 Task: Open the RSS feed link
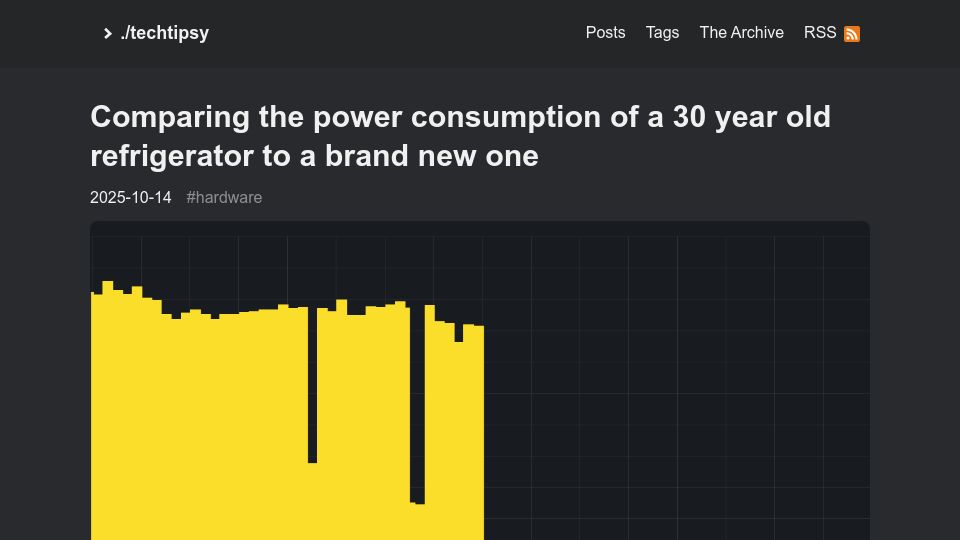click(x=831, y=32)
